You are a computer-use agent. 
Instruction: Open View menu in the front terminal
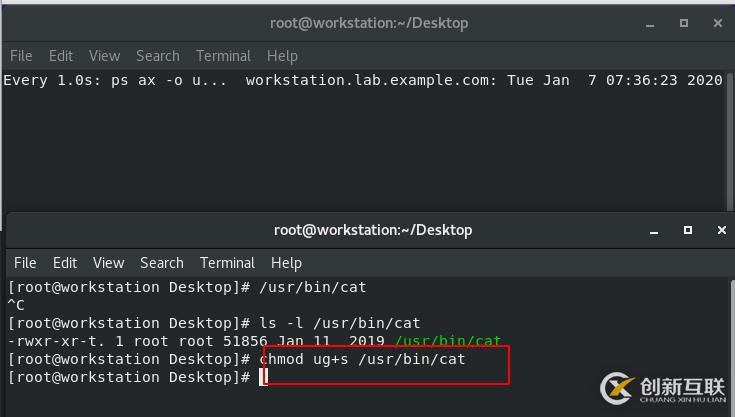coord(108,263)
